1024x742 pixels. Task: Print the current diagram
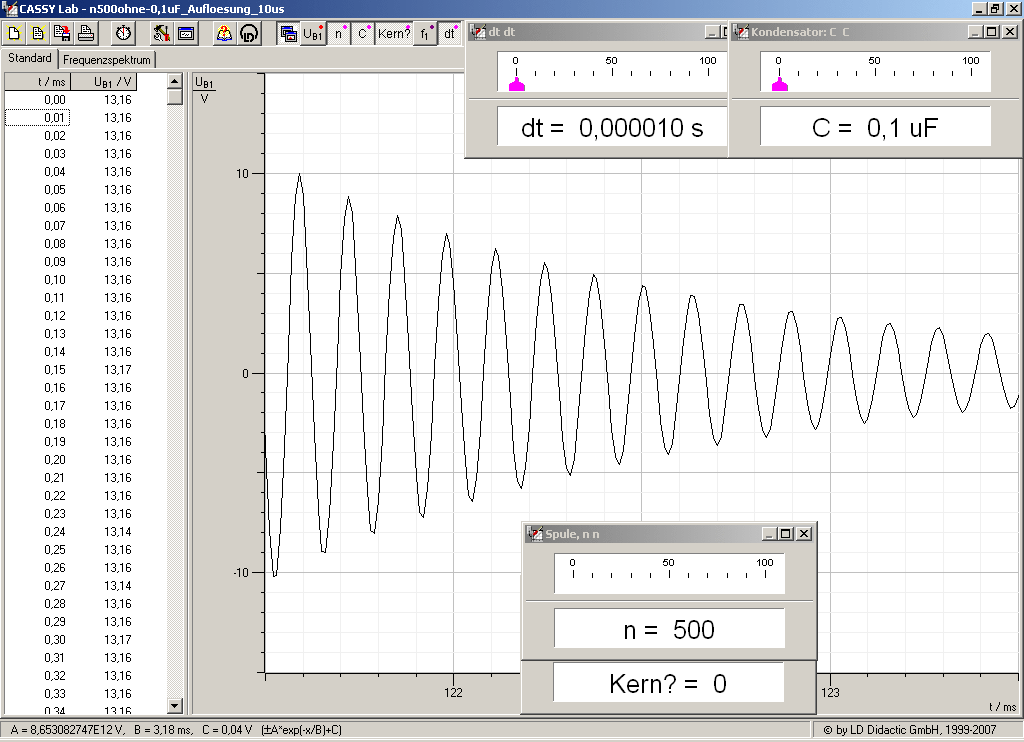click(86, 33)
